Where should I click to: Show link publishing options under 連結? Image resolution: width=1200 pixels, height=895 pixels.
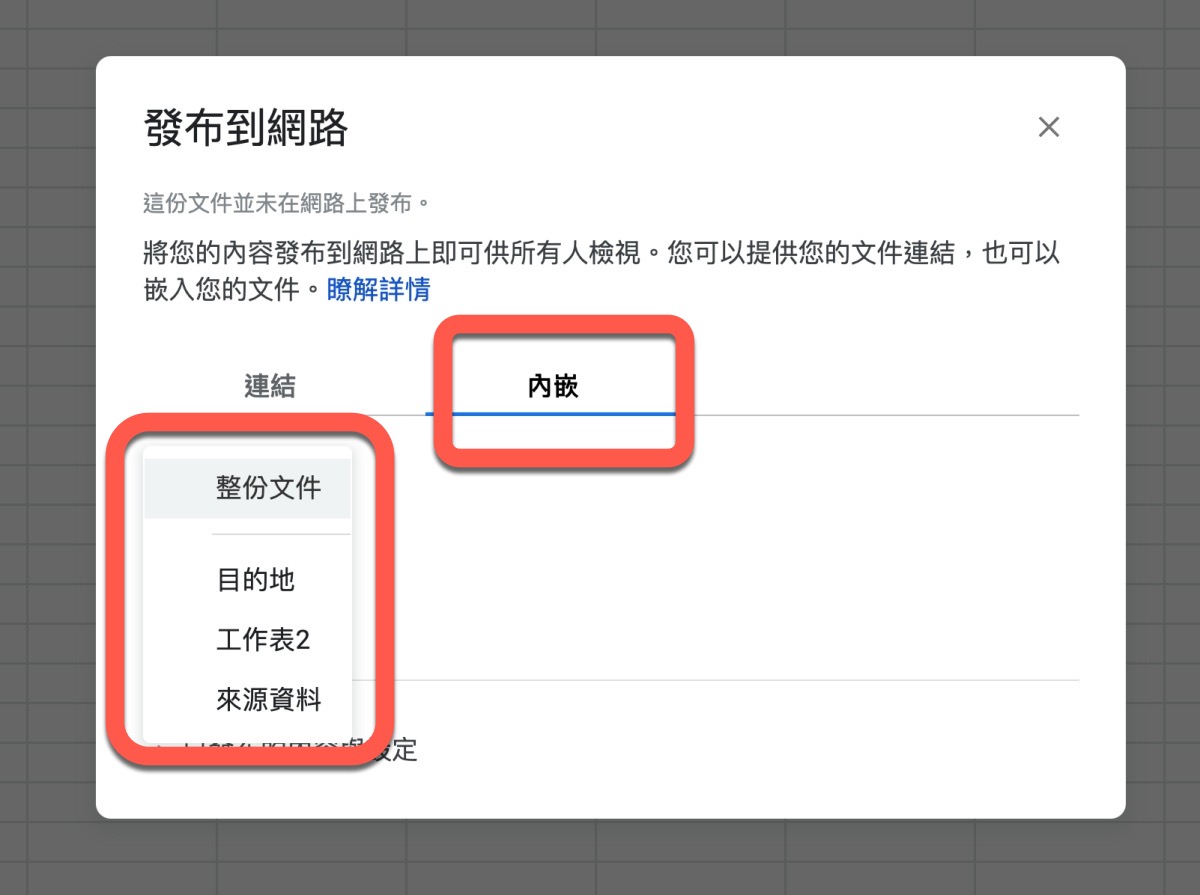269,386
